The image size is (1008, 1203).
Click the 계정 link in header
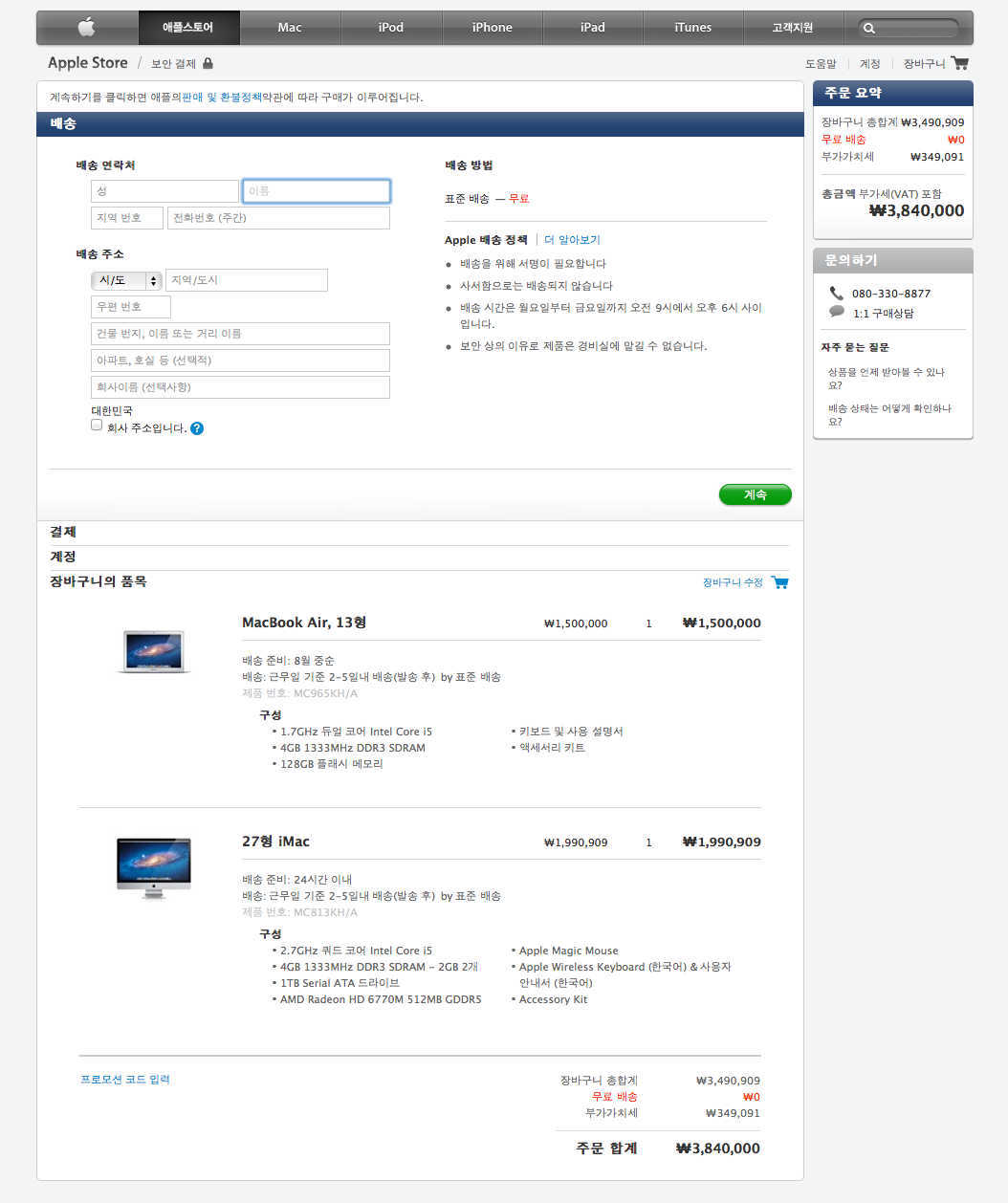869,64
